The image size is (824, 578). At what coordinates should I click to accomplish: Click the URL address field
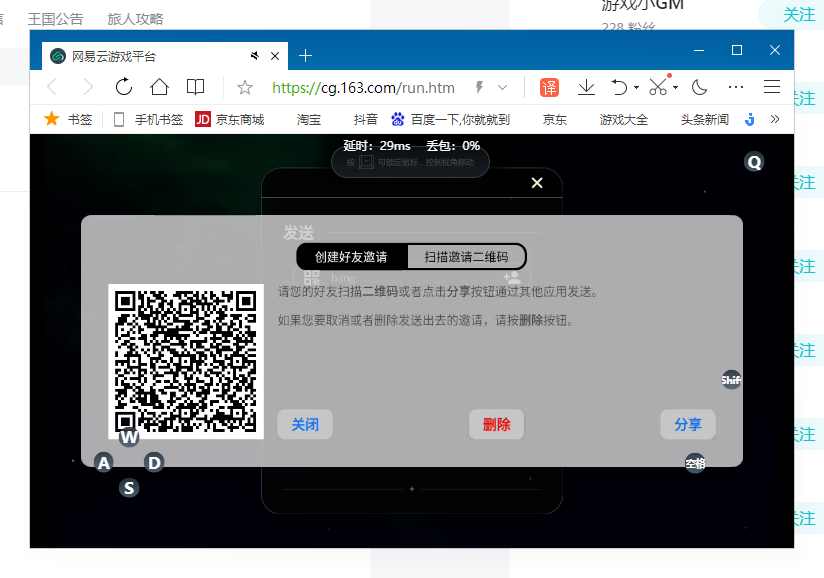click(x=364, y=88)
